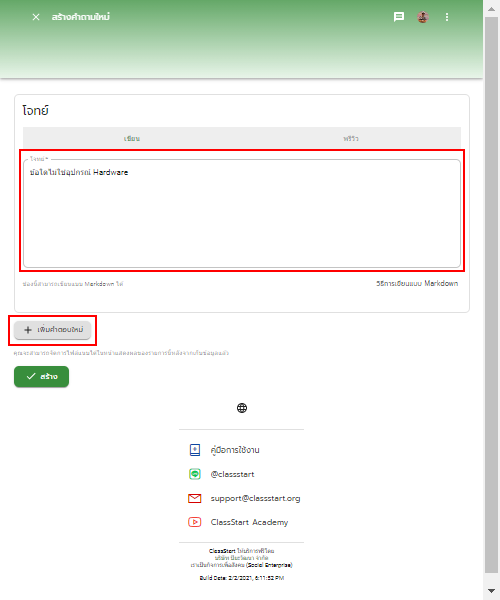Image resolution: width=500 pixels, height=600 pixels.
Task: Open the three-dot more options menu
Action: 447,17
